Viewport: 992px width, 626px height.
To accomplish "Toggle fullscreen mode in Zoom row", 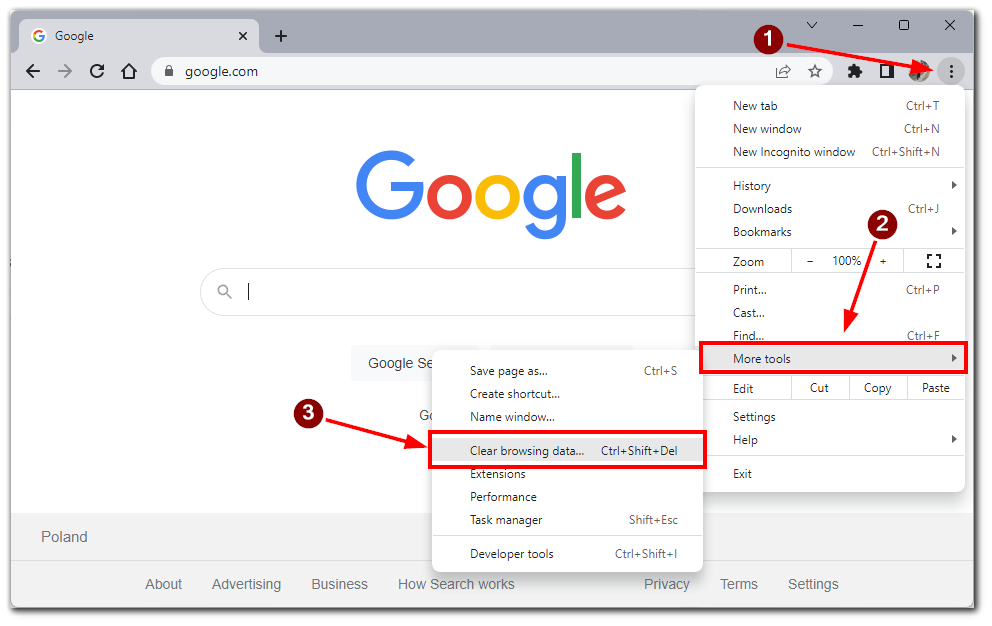I will tap(934, 261).
